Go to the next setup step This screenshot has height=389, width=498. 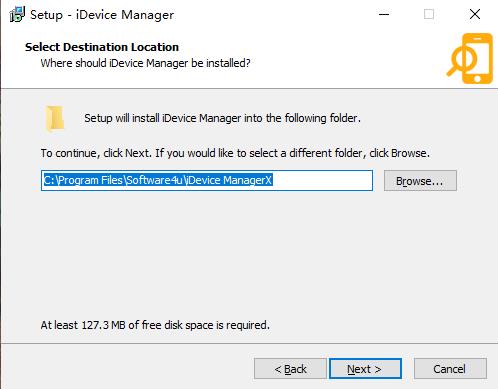(365, 369)
